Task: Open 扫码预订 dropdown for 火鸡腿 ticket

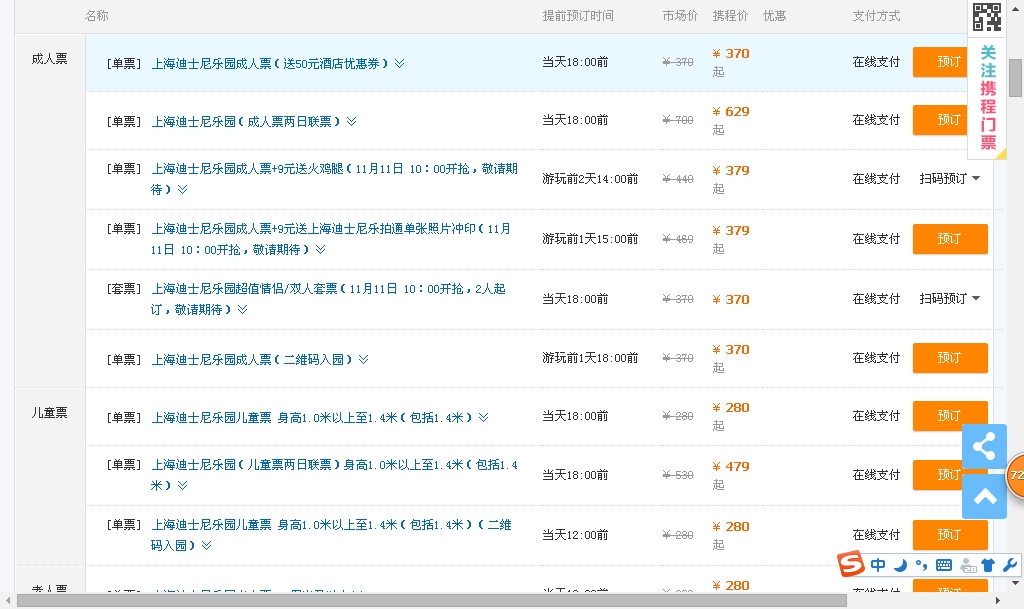Action: (x=949, y=179)
